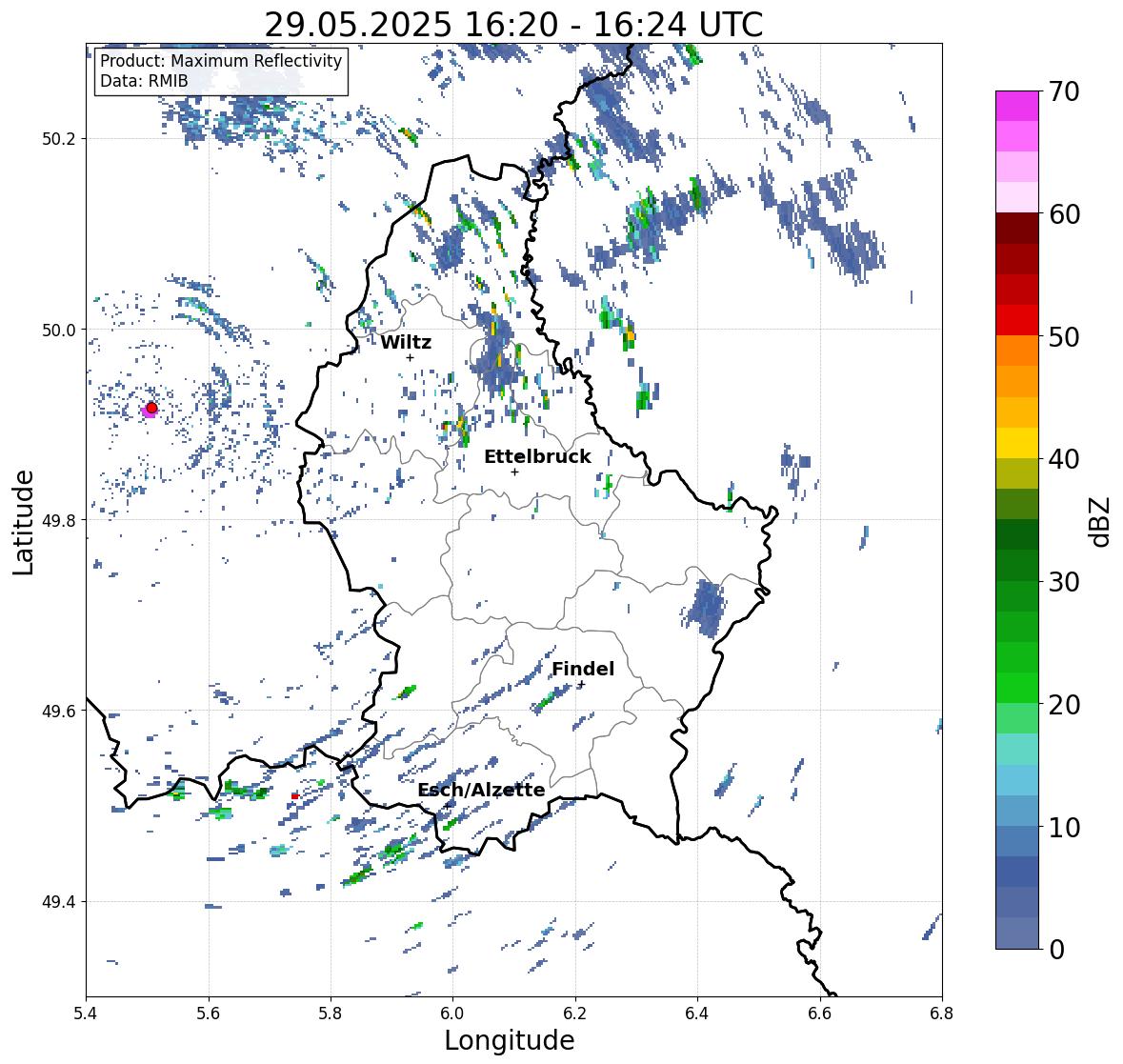Click the red circle marker west of Luxembourg
The image size is (1123, 1064).
coord(151,408)
